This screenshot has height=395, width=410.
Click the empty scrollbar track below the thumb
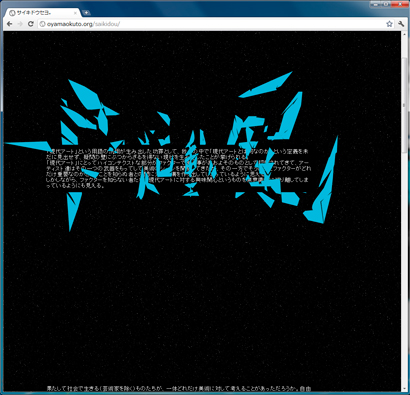[404, 268]
